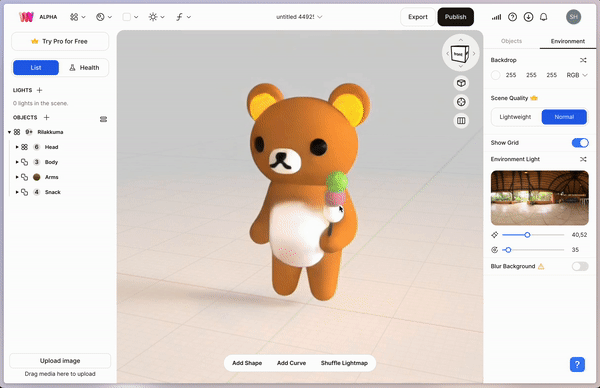Open the material sphere tool menu
This screenshot has height=388, width=600.
click(104, 17)
